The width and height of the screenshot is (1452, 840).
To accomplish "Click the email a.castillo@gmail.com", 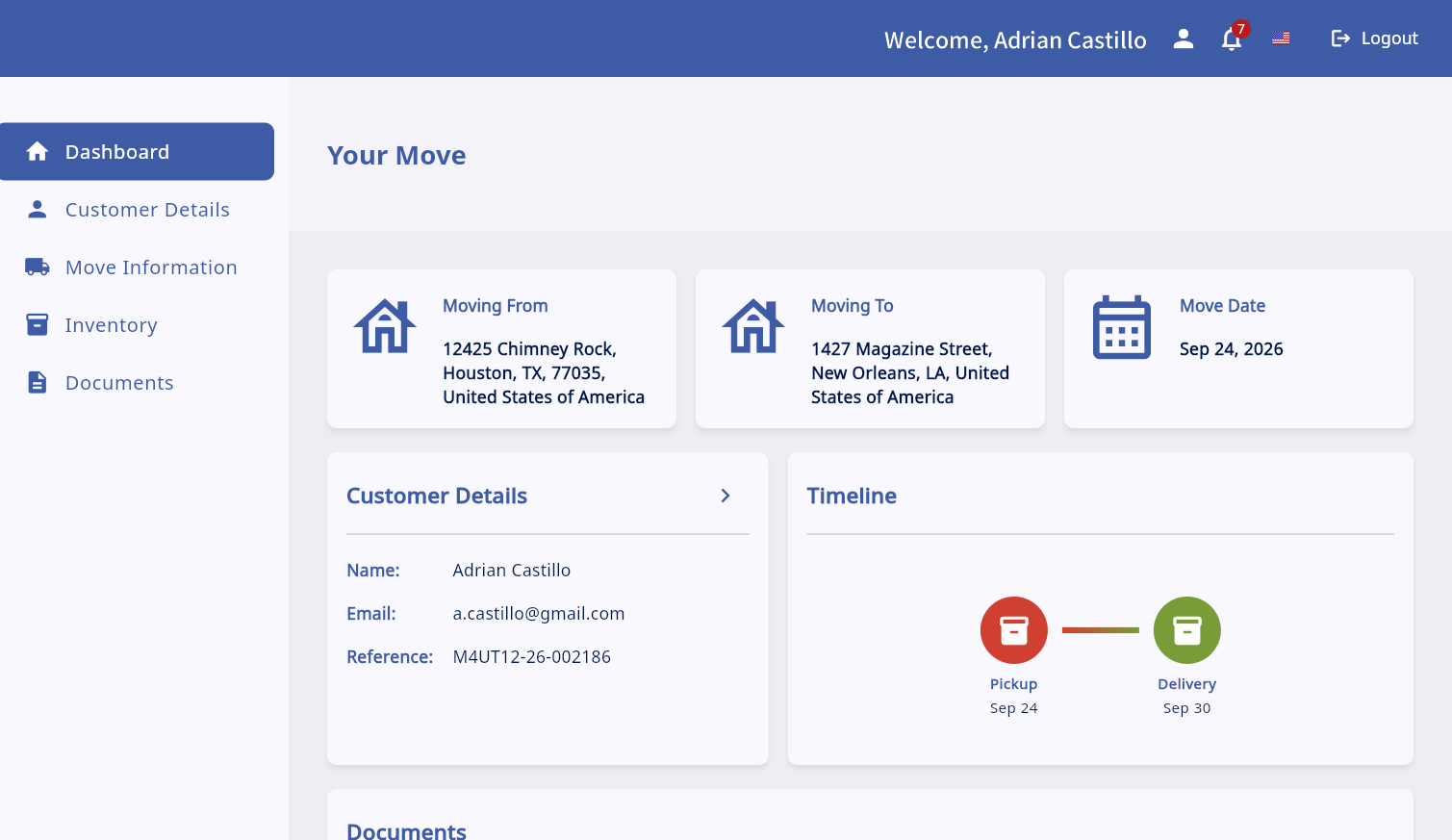I will coord(539,614).
